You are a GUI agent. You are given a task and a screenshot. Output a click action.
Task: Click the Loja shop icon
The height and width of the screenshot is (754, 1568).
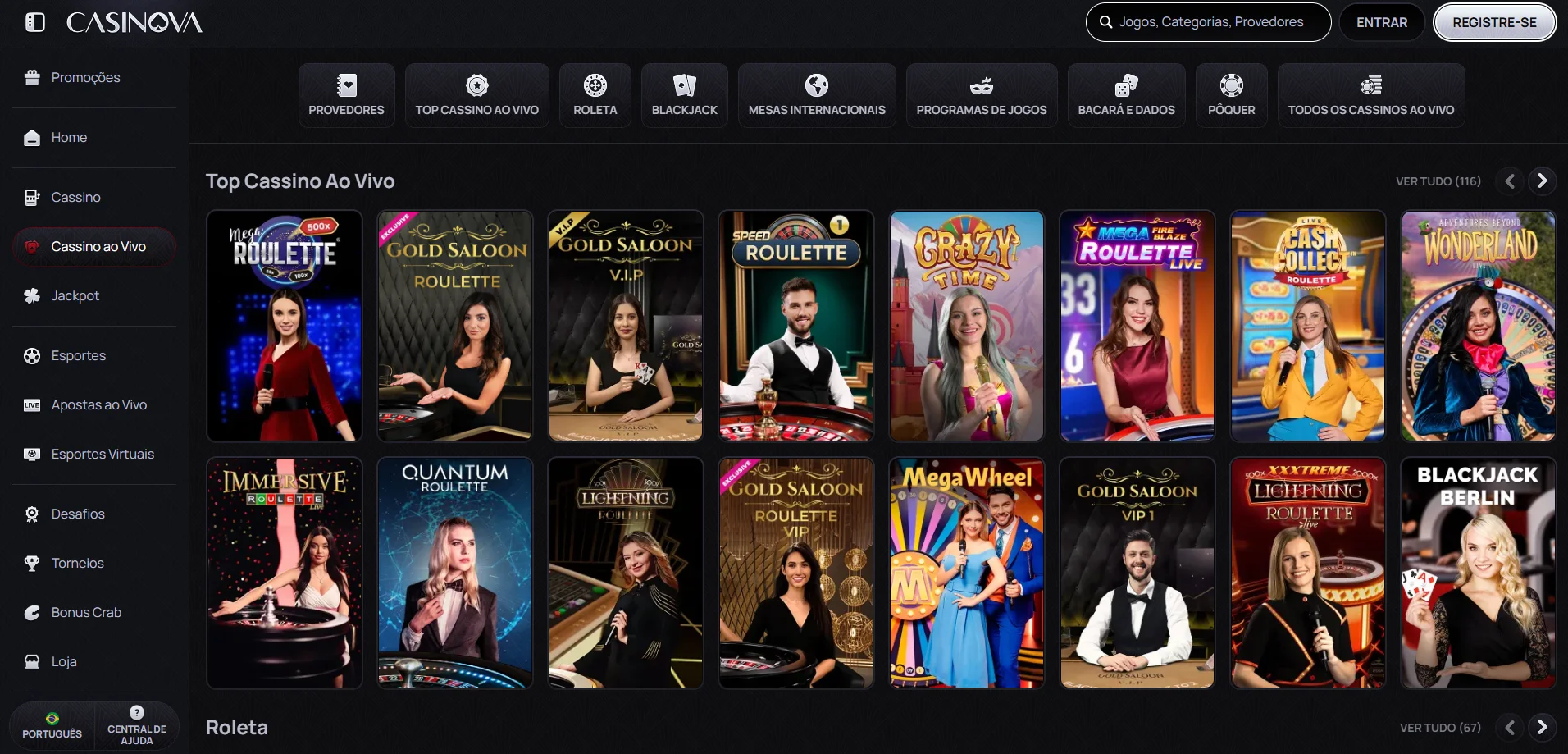click(32, 661)
